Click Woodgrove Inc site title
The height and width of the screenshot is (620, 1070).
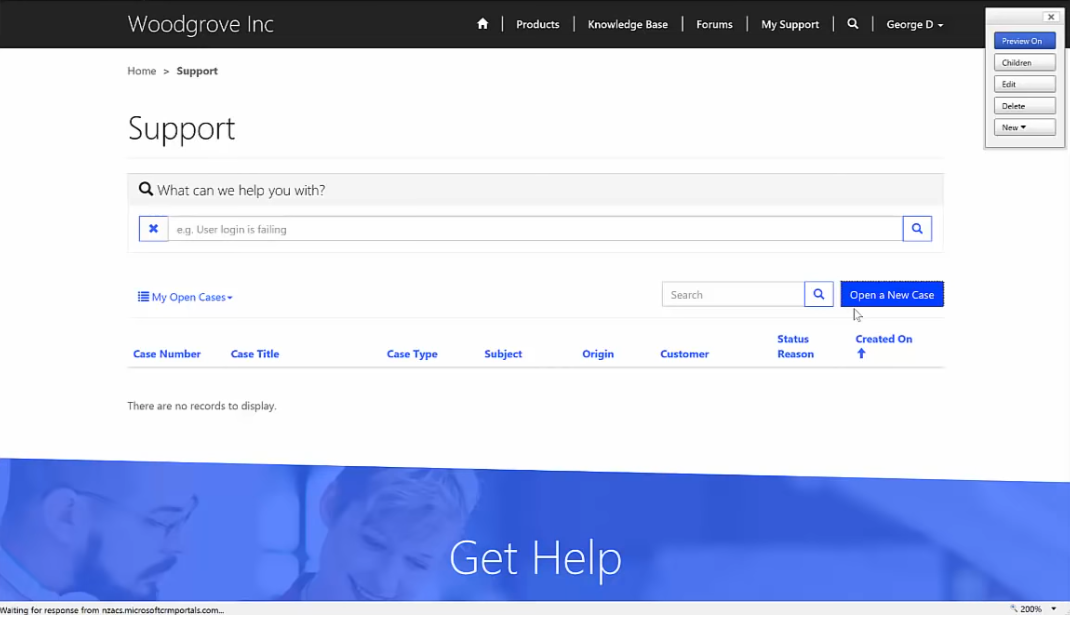(x=201, y=24)
